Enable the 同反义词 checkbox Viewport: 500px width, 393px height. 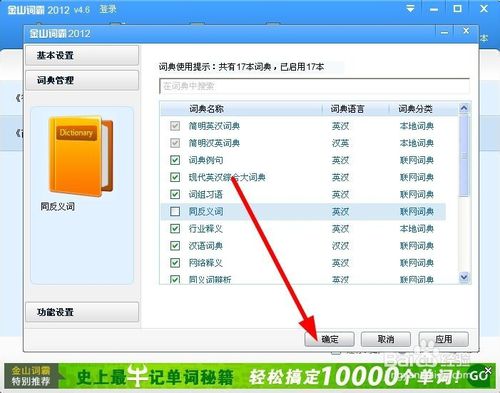(175, 211)
